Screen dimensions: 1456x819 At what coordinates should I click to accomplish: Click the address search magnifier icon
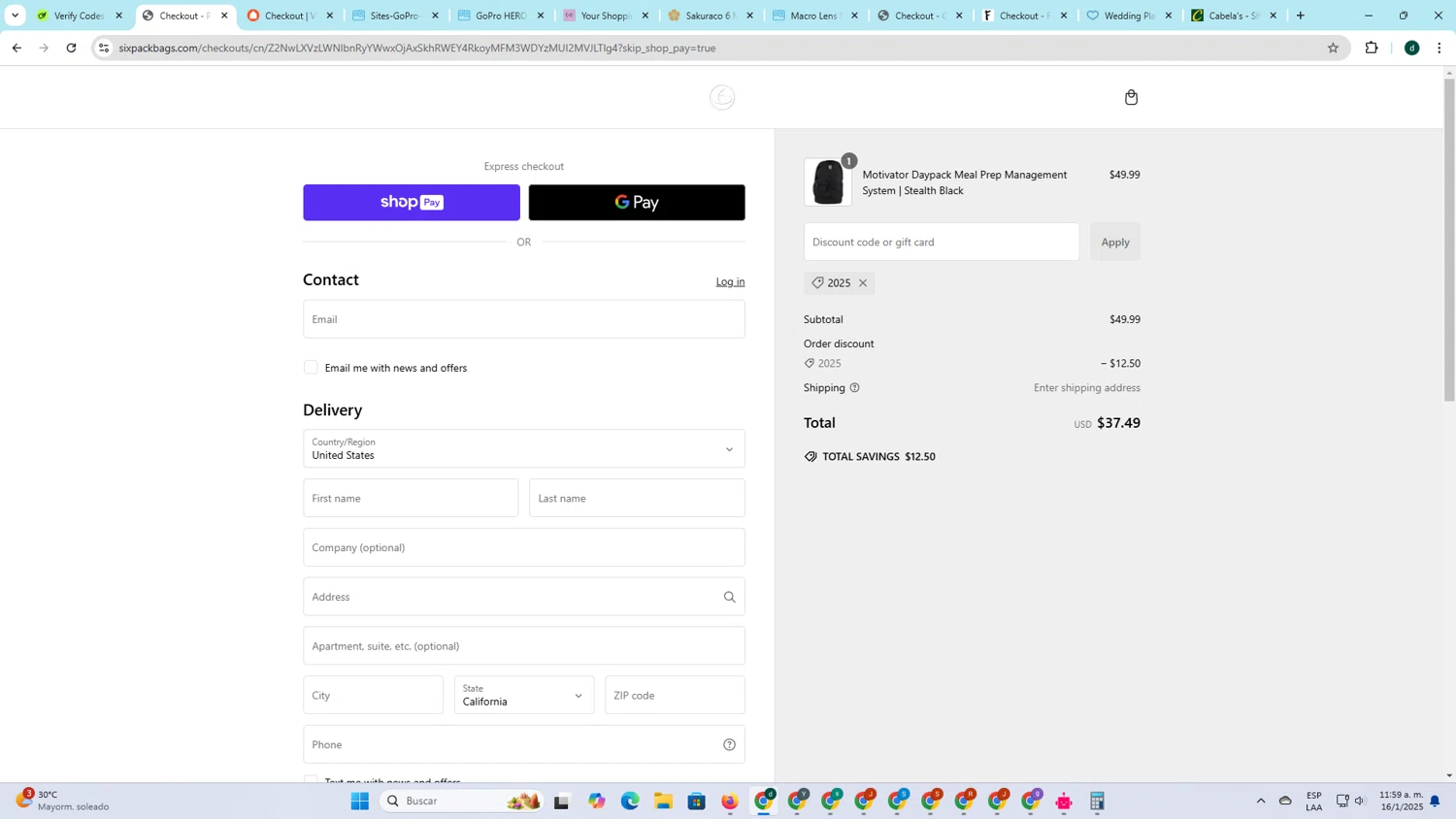click(x=729, y=597)
